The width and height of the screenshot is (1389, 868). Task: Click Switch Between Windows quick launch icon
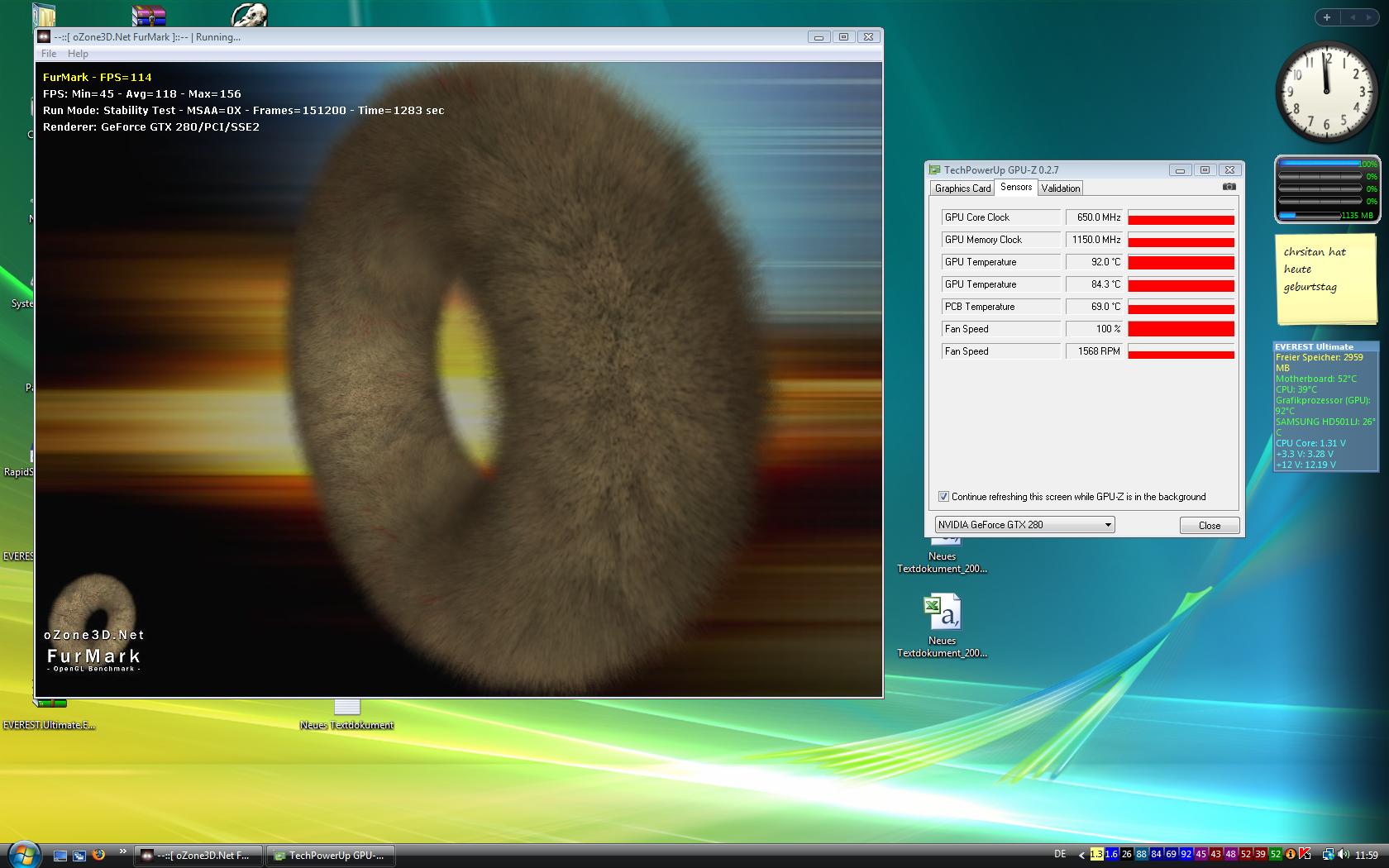pyautogui.click(x=79, y=856)
